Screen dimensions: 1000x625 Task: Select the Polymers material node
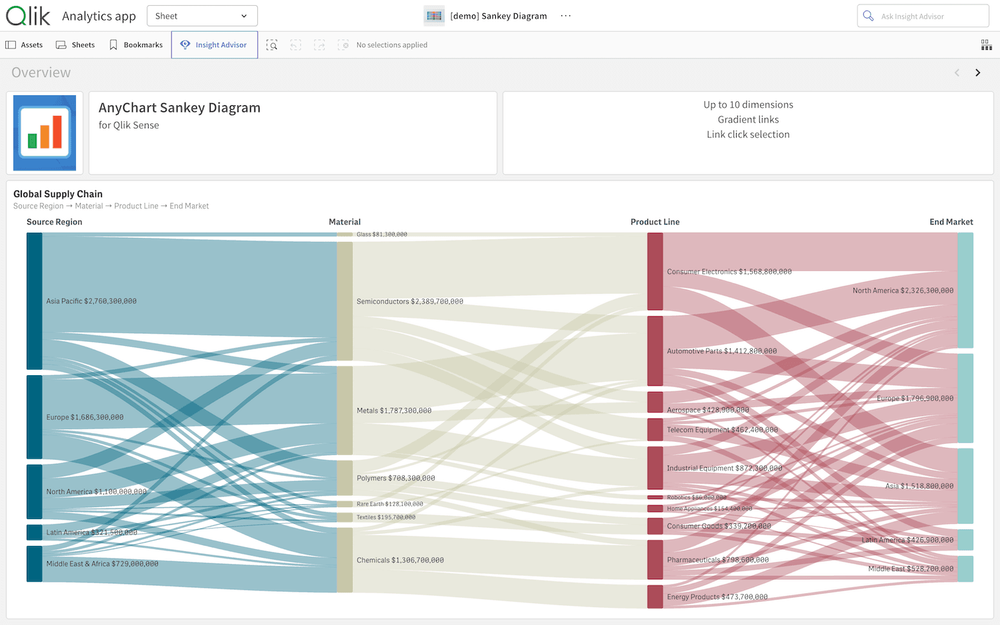tap(345, 478)
